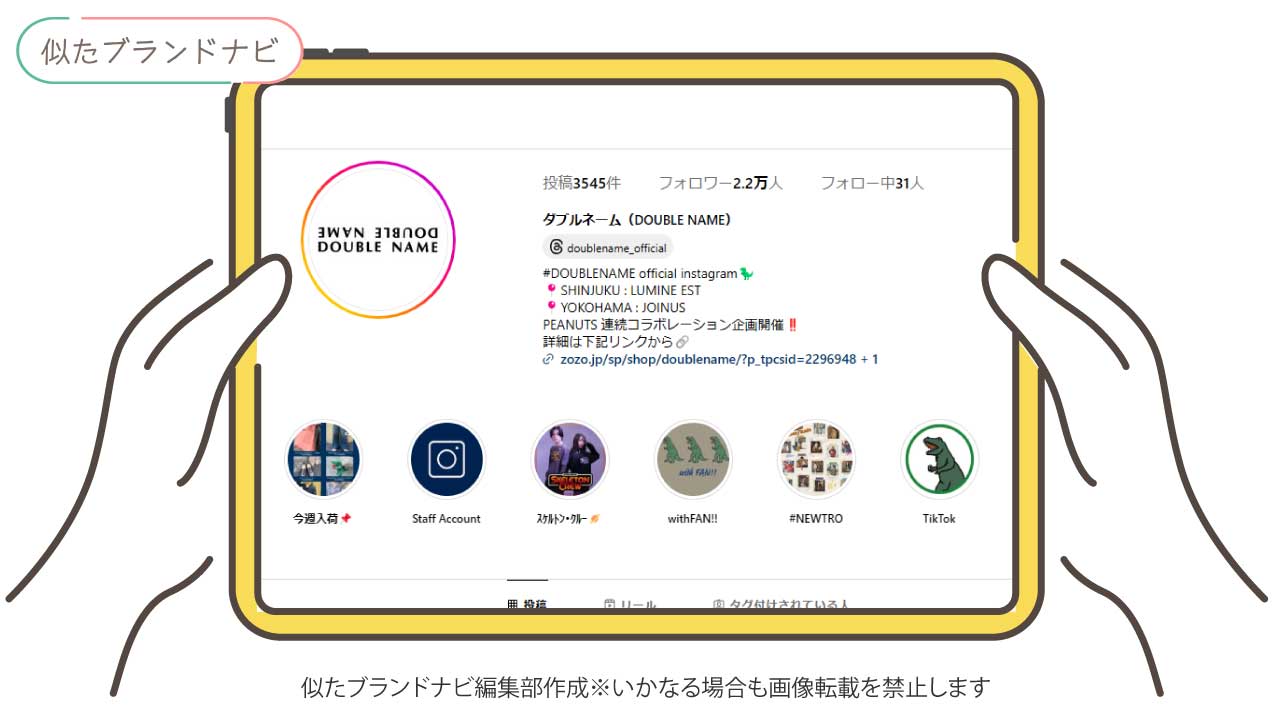Viewport: 1280px width, 720px height.
Task: Switch to the 投稿 tab
Action: [527, 604]
